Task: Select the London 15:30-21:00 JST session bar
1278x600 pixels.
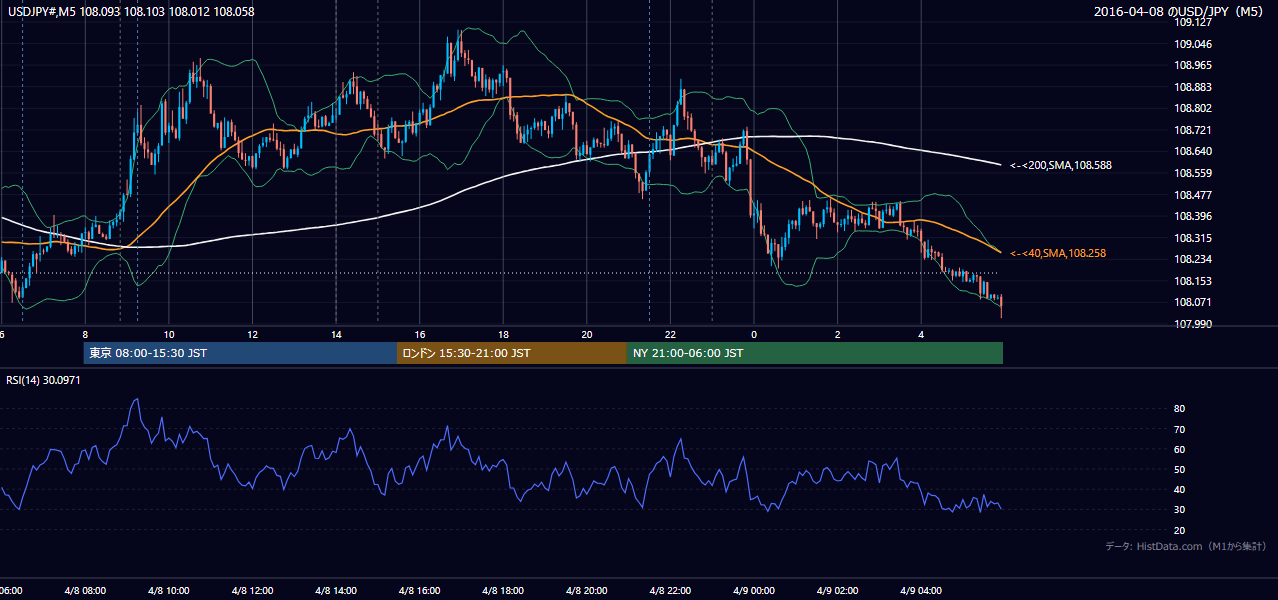Action: (512, 353)
